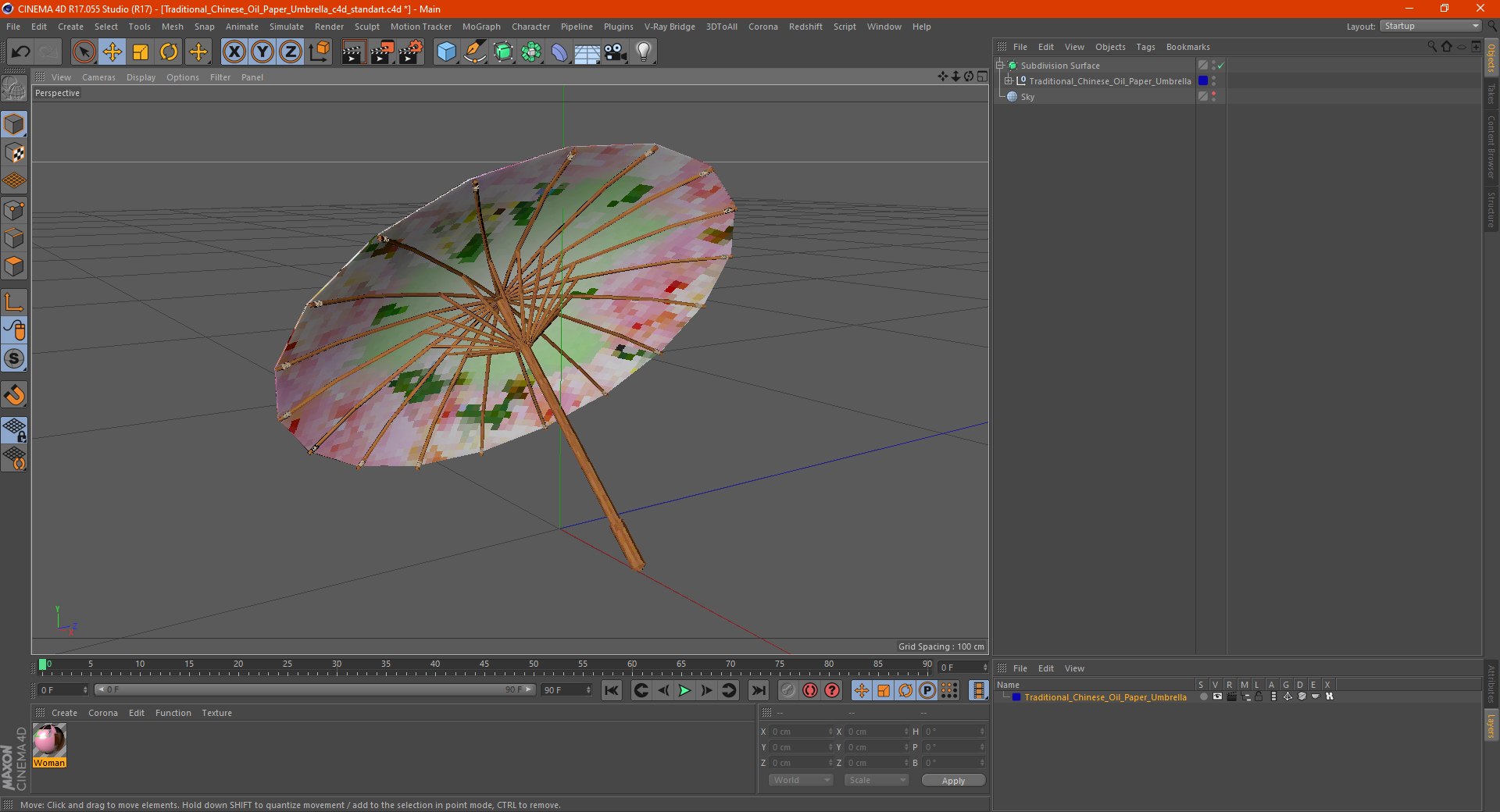The height and width of the screenshot is (812, 1500).
Task: Toggle Sky visibility dots
Action: (1213, 97)
